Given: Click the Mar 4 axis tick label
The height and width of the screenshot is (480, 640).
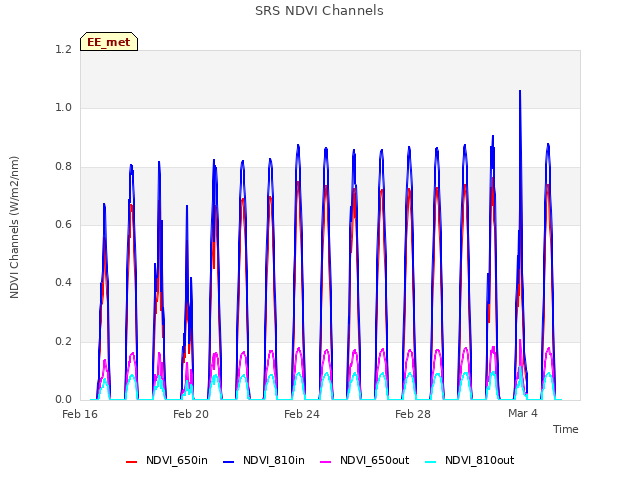Looking at the screenshot, I should (x=523, y=413).
